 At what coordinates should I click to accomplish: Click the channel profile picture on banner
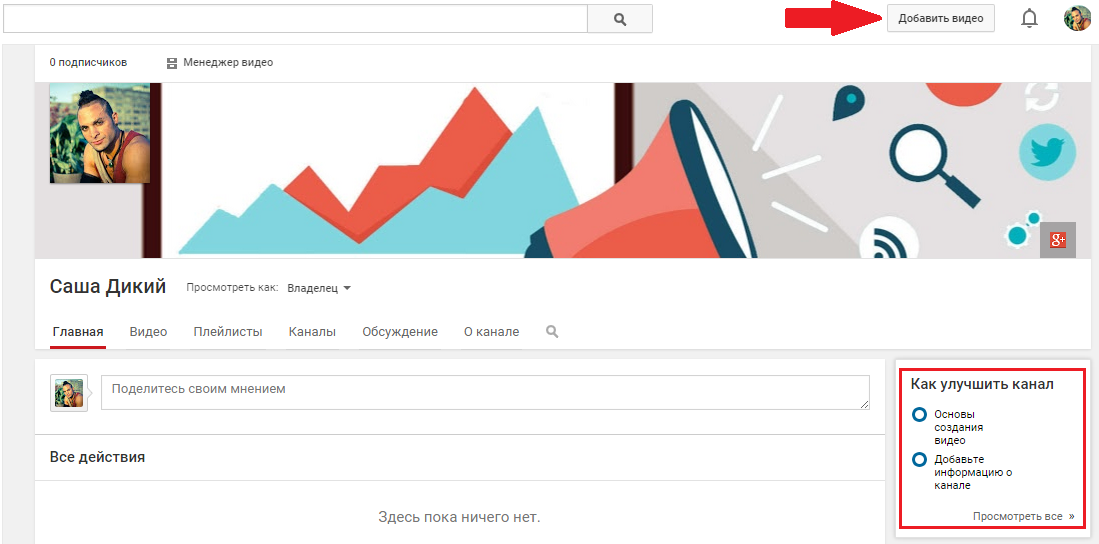point(100,133)
